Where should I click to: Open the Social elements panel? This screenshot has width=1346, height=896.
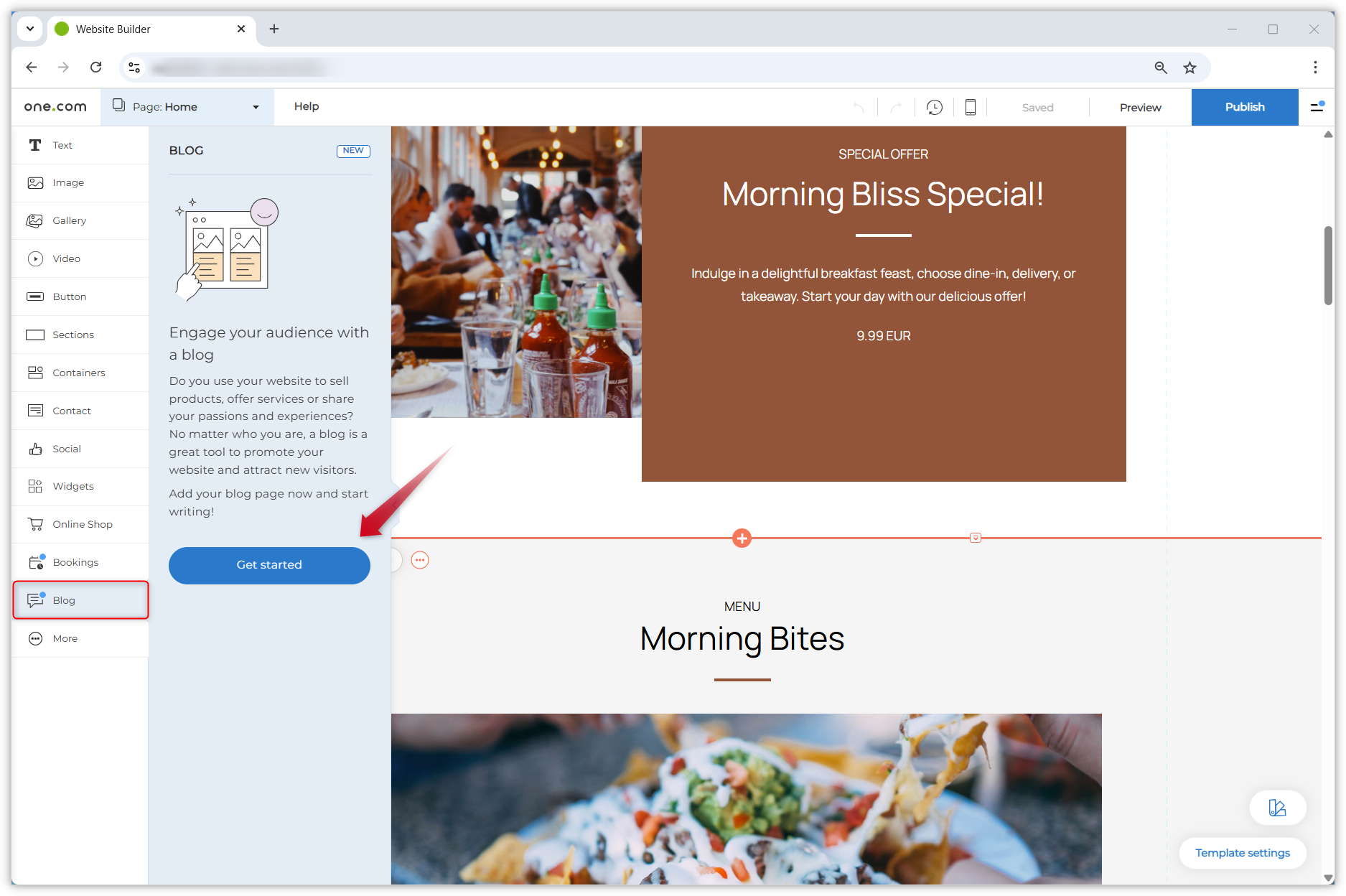66,449
